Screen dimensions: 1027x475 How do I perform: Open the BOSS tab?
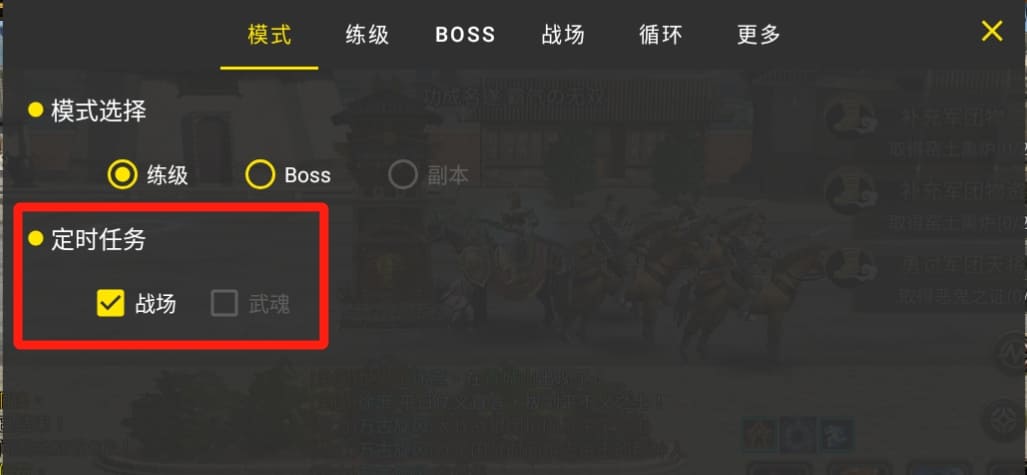[466, 34]
